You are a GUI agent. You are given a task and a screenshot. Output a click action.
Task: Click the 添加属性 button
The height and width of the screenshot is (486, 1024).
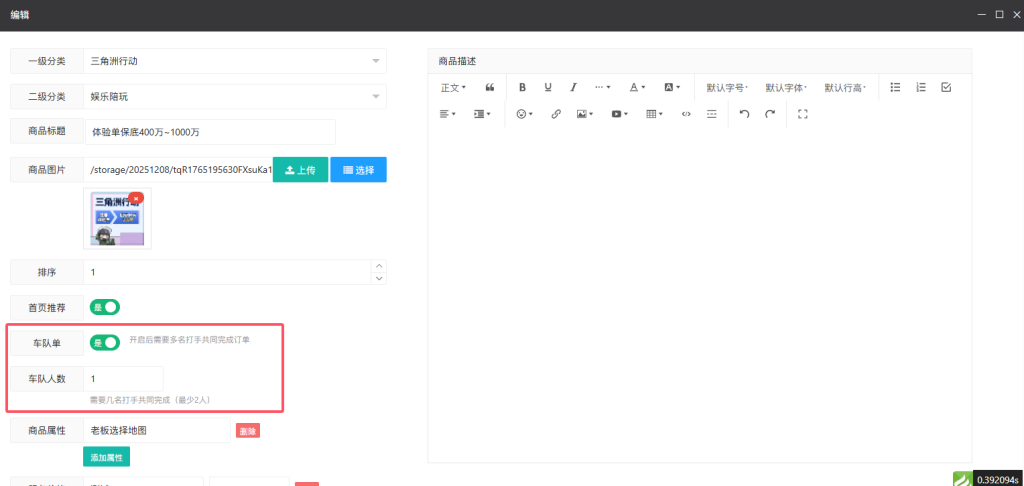pyautogui.click(x=106, y=457)
